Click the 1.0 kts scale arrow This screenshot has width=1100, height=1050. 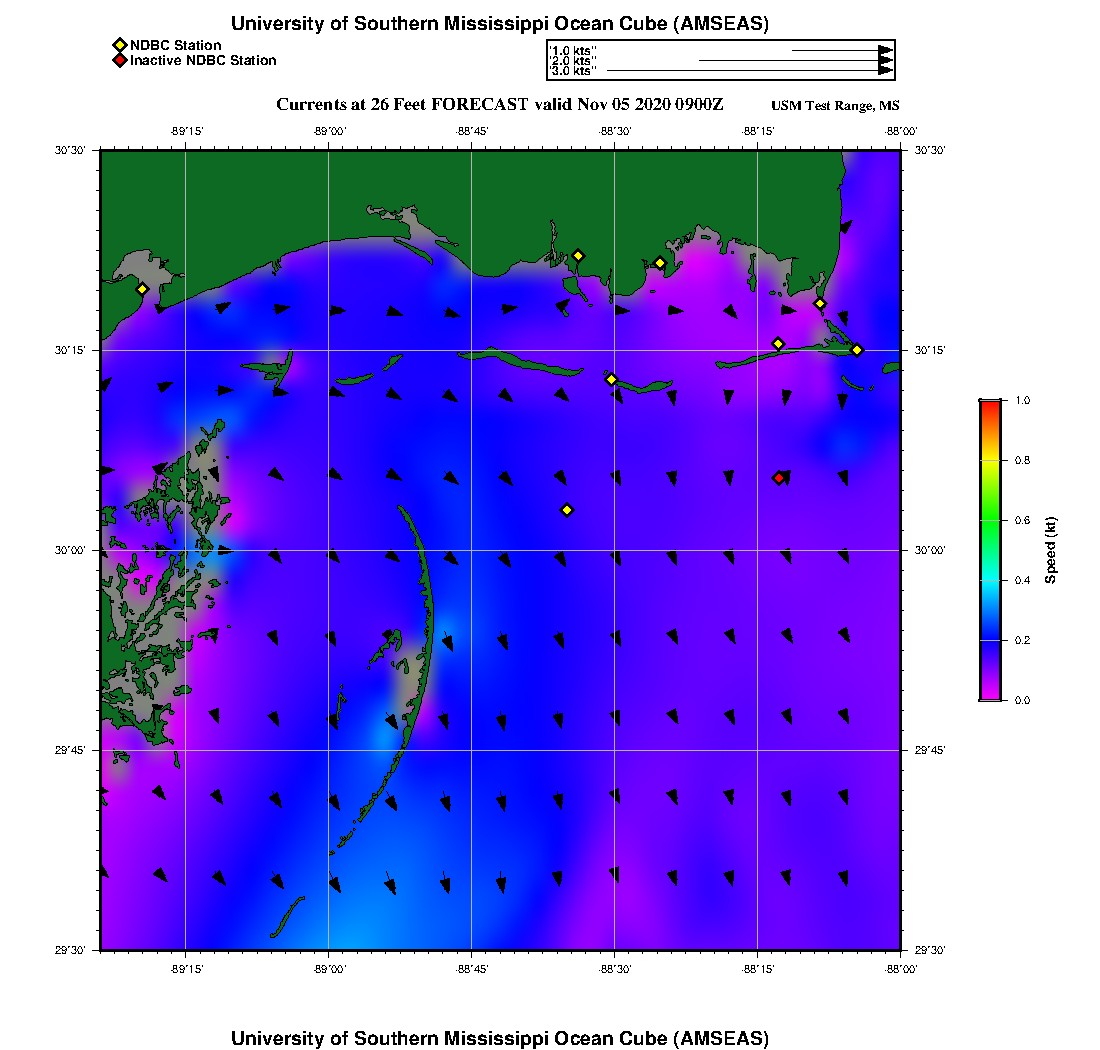(x=840, y=50)
